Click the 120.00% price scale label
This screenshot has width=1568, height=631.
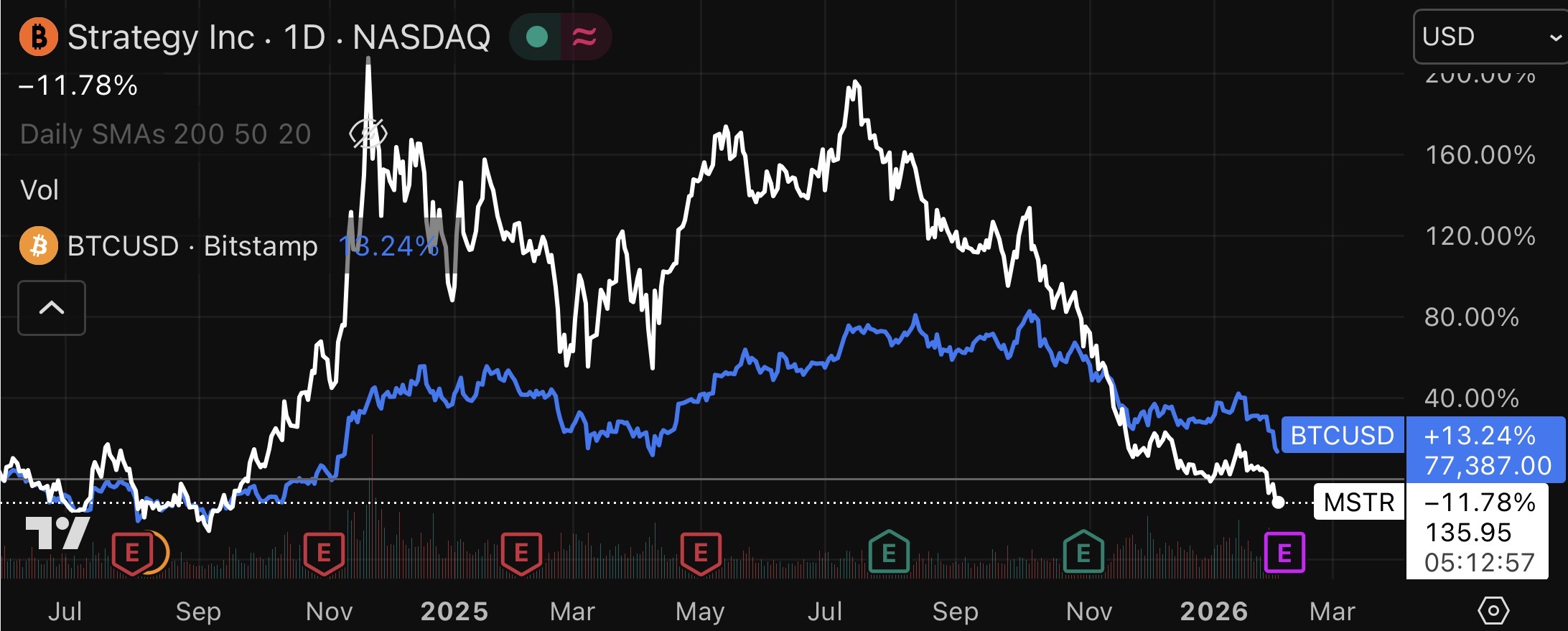(1480, 236)
